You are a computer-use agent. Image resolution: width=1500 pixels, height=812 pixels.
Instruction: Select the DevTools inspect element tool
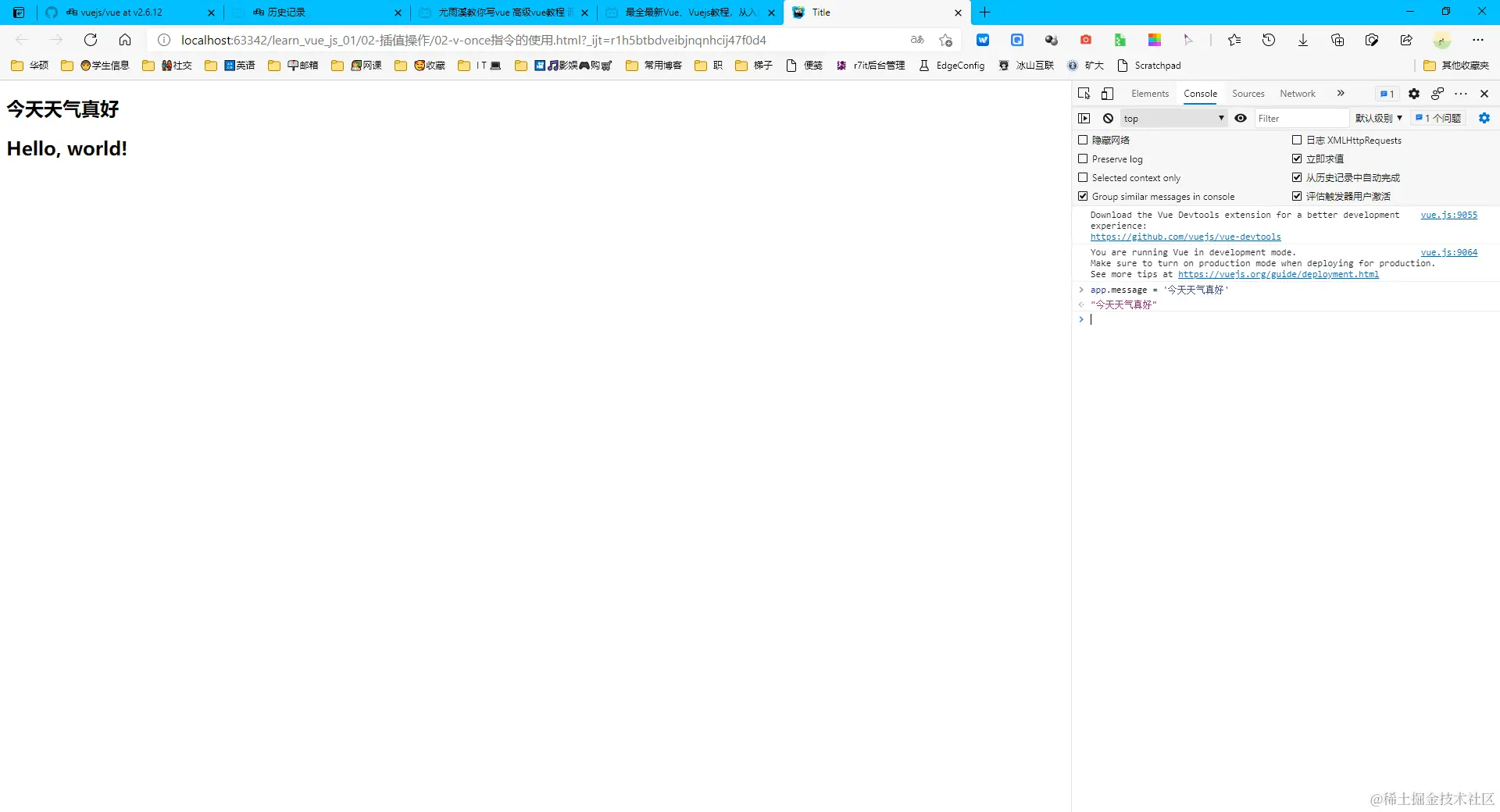[1084, 94]
